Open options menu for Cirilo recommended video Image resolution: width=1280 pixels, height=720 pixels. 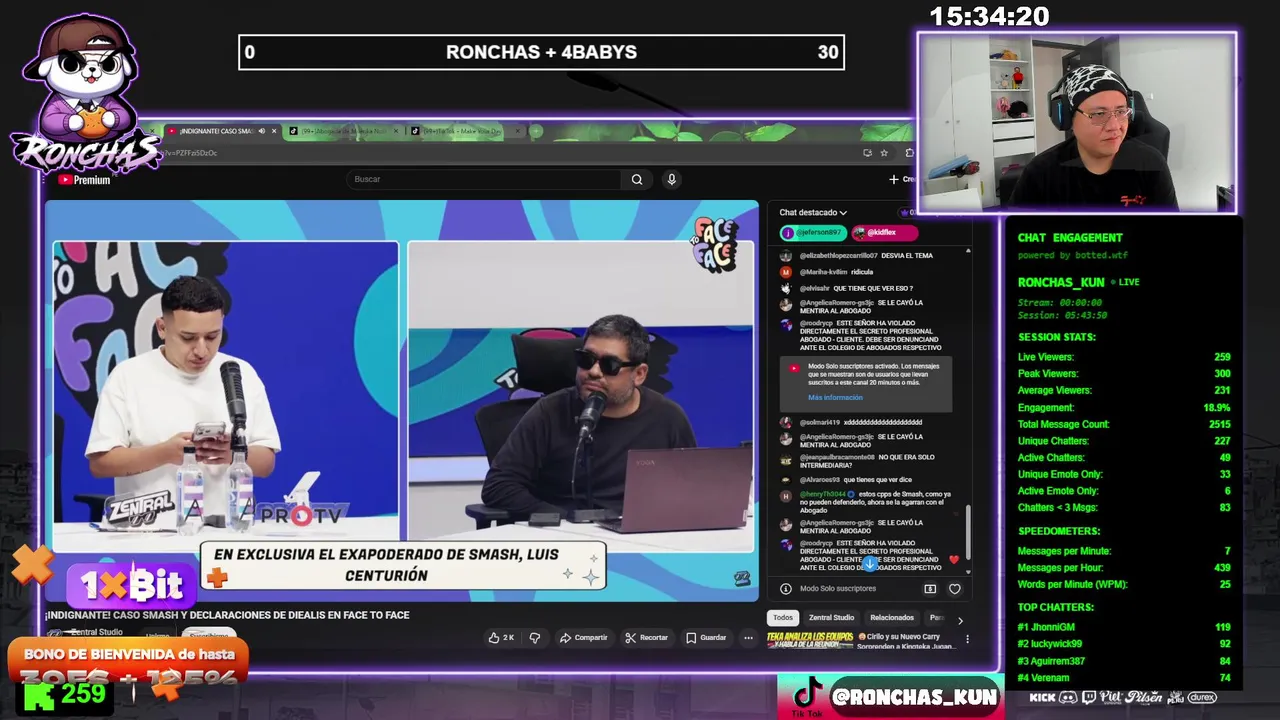967,639
